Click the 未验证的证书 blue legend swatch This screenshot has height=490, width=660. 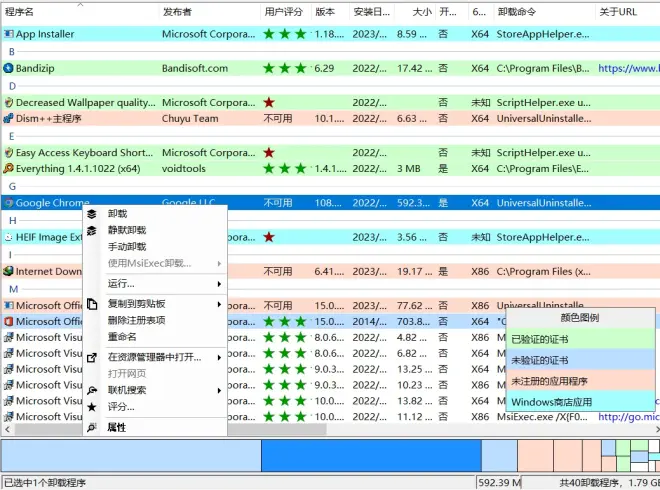(580, 360)
